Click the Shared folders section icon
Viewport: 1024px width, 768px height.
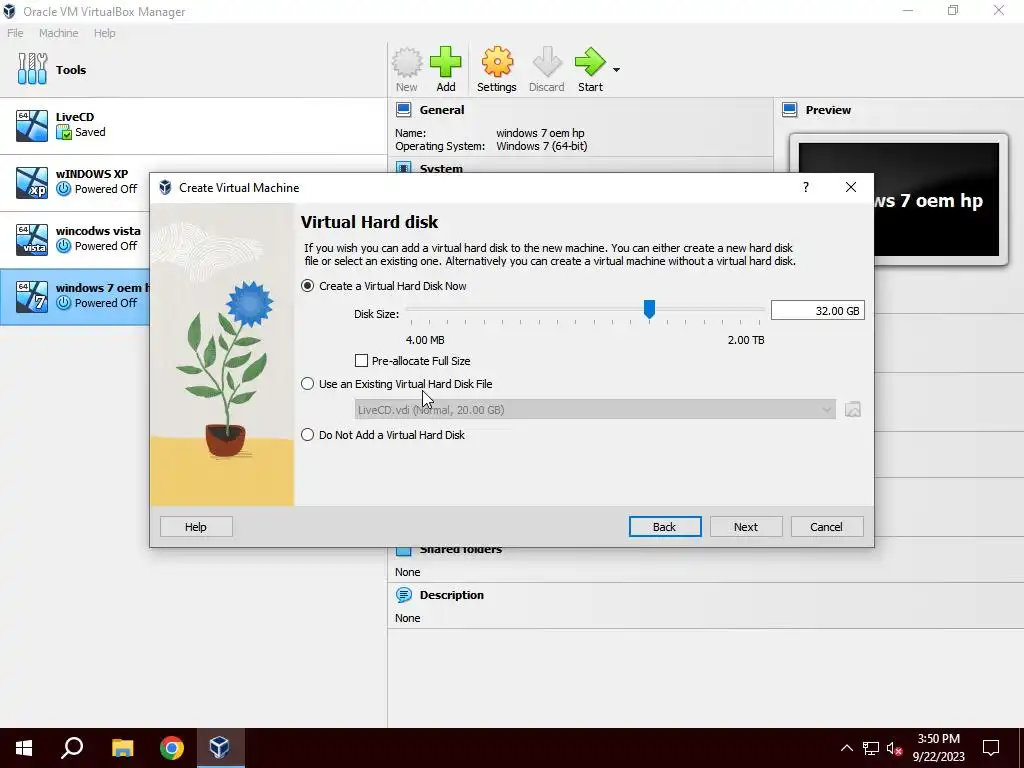[404, 550]
